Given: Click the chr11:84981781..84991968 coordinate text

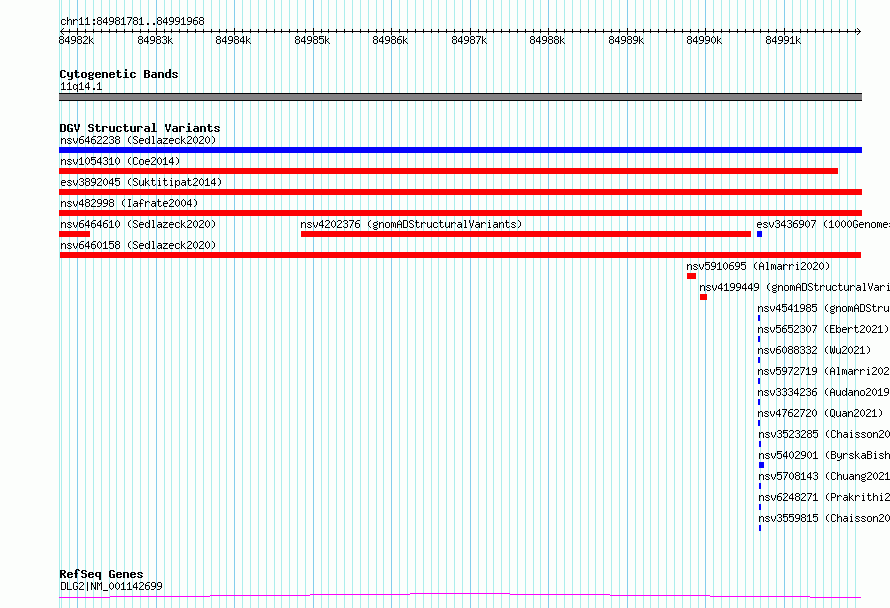Looking at the screenshot, I should coord(132,22).
